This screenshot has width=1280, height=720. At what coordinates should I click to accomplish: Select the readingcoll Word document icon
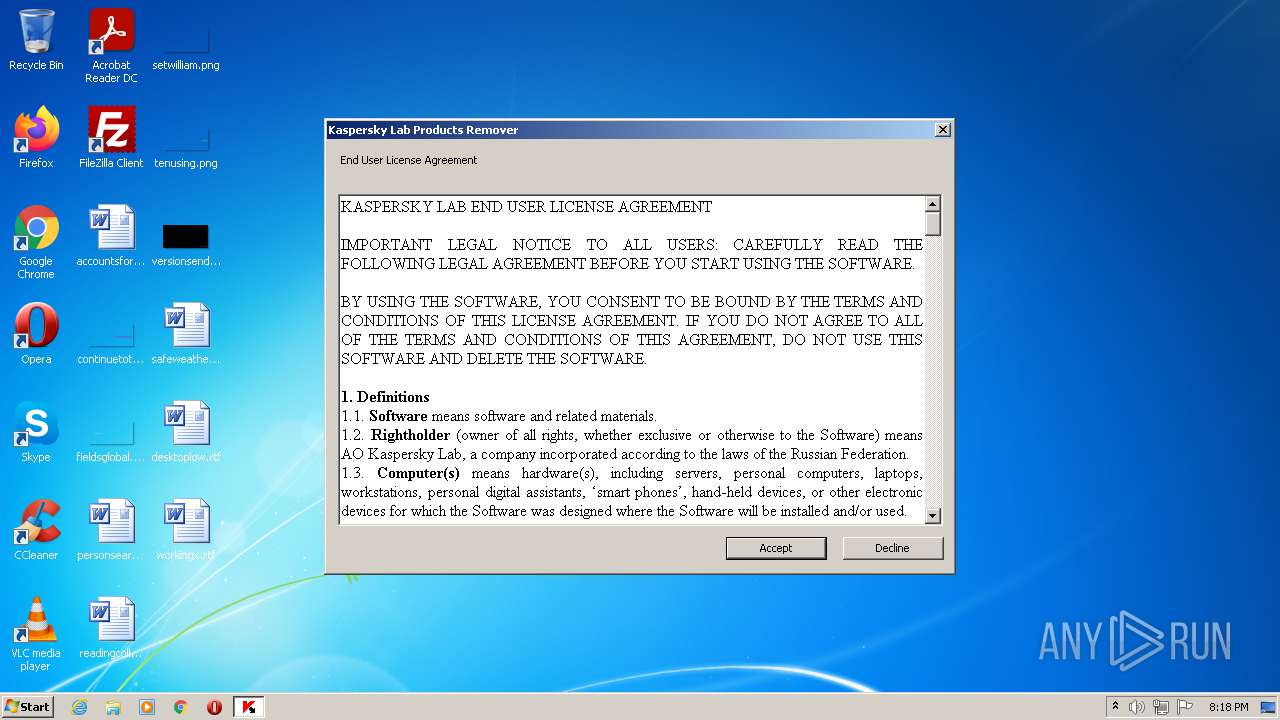click(111, 628)
